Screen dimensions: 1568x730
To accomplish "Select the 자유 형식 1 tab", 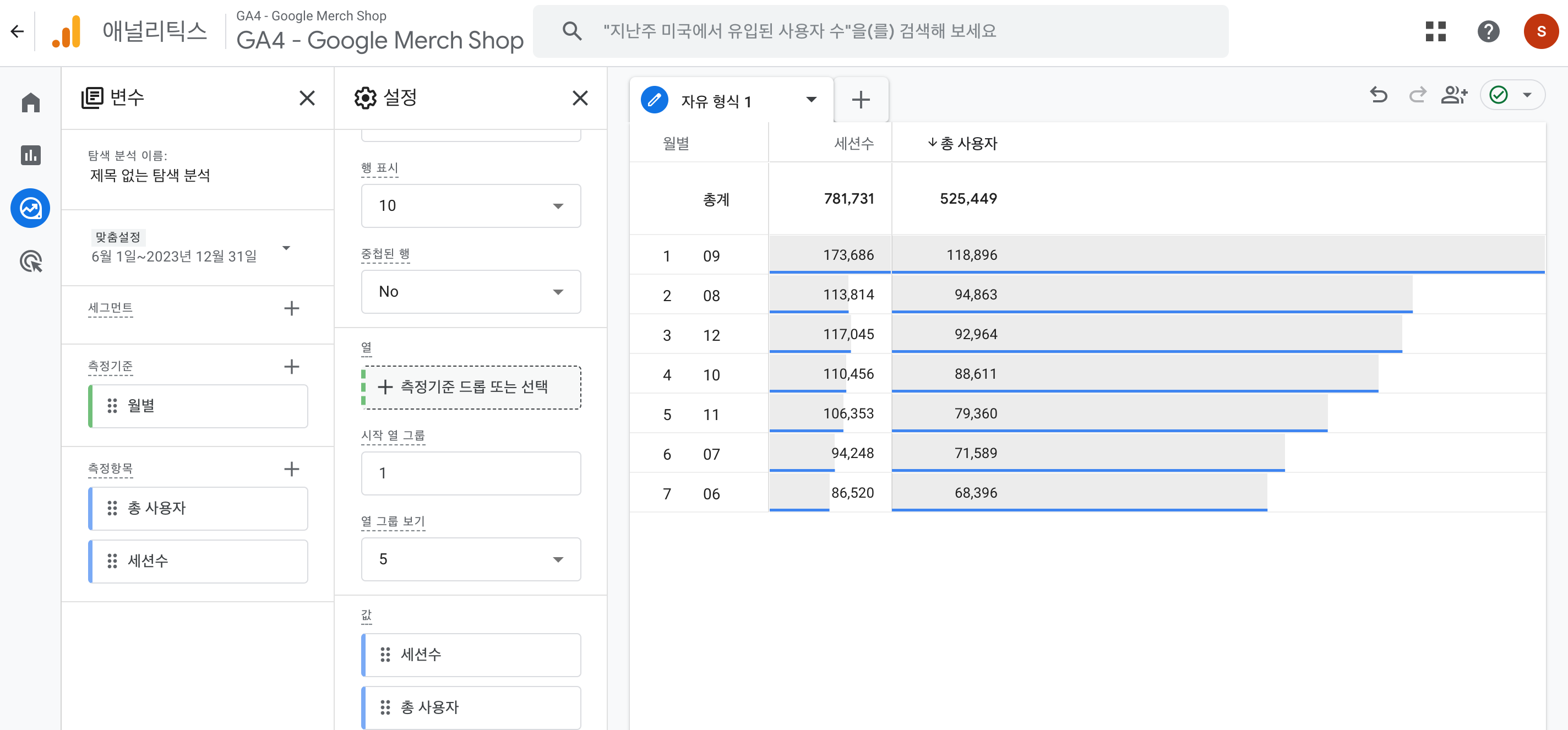I will pyautogui.click(x=731, y=100).
